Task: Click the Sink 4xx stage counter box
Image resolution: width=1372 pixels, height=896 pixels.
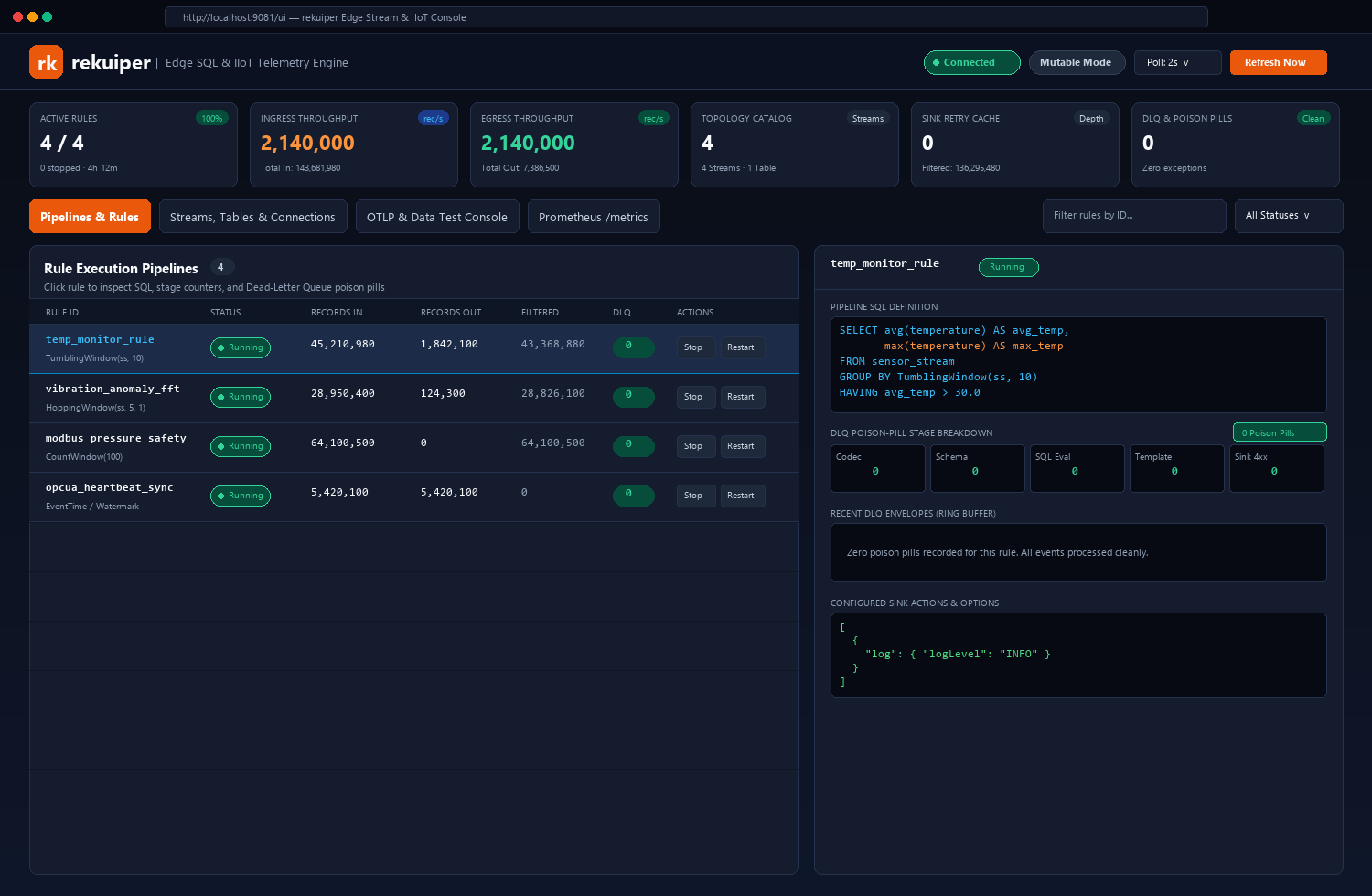Action: [x=1276, y=468]
